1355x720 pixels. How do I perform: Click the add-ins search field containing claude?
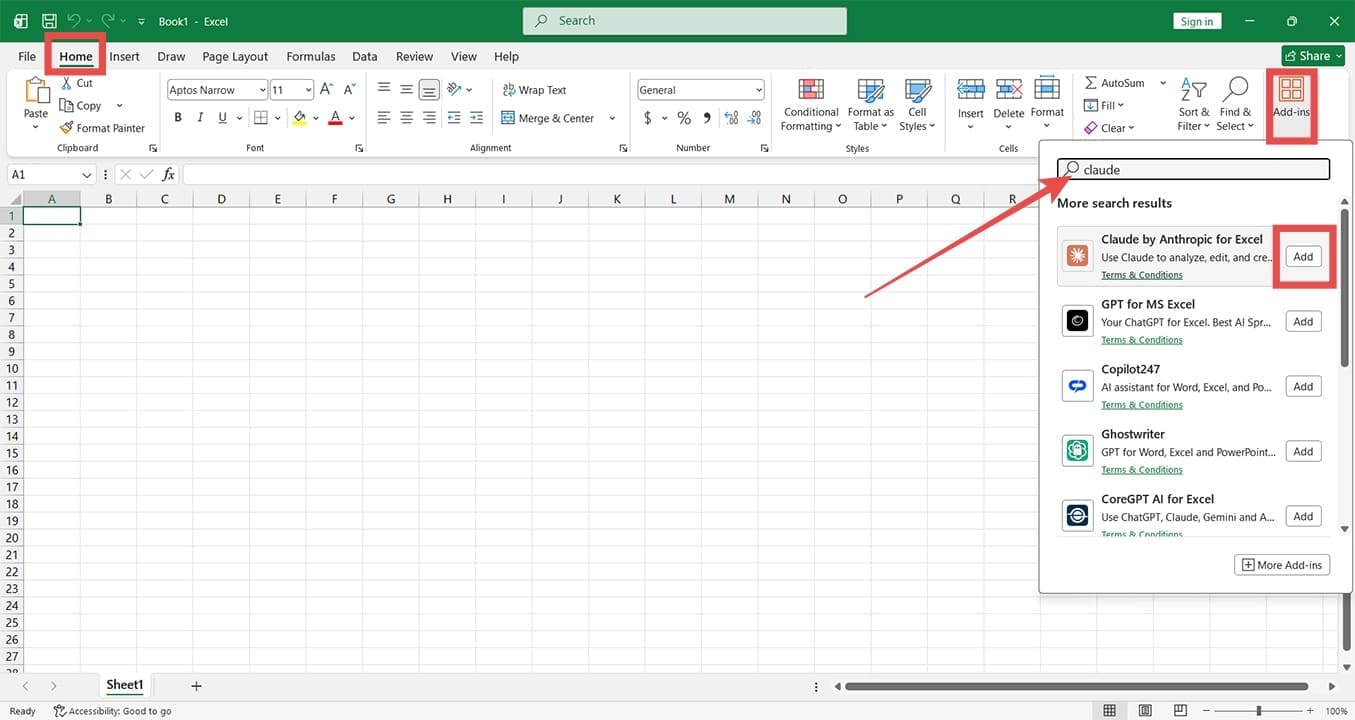[x=1194, y=170]
